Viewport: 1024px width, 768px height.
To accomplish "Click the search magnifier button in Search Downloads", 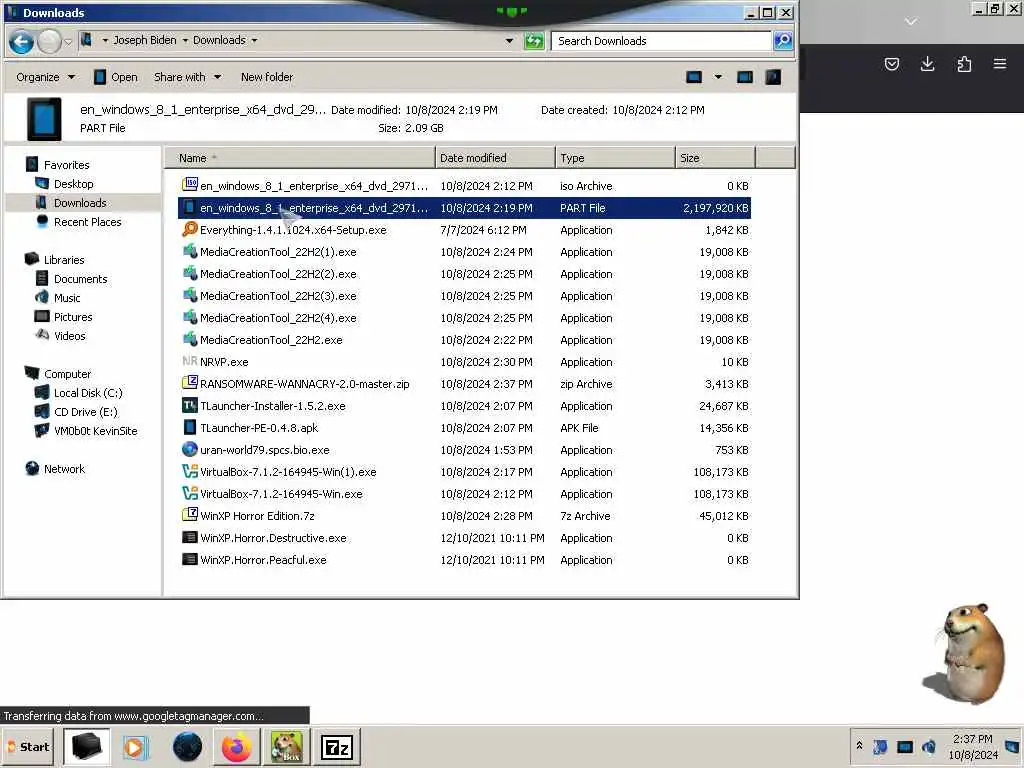I will [x=782, y=40].
